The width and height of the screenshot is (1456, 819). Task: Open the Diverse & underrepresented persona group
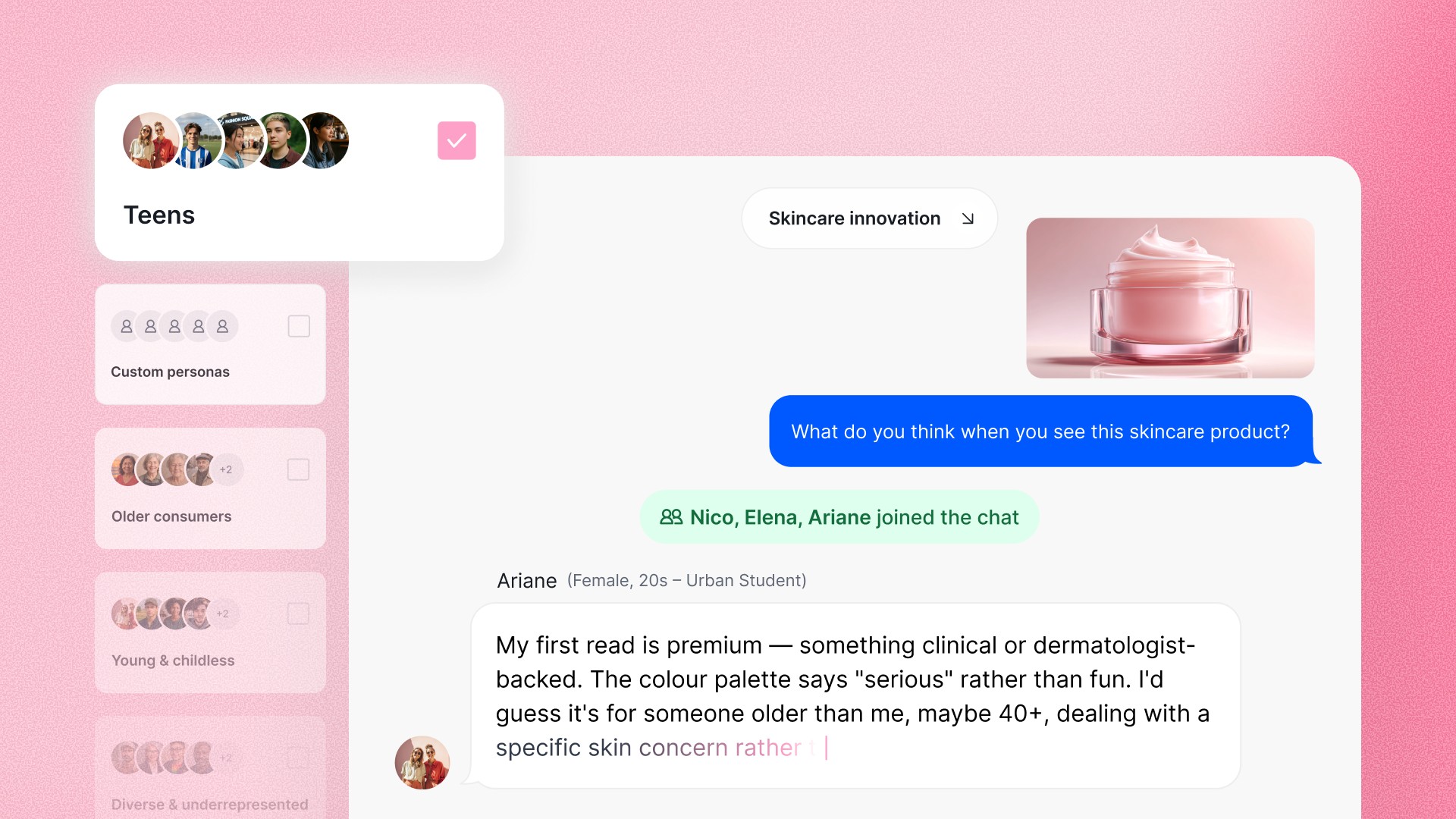coord(210,767)
